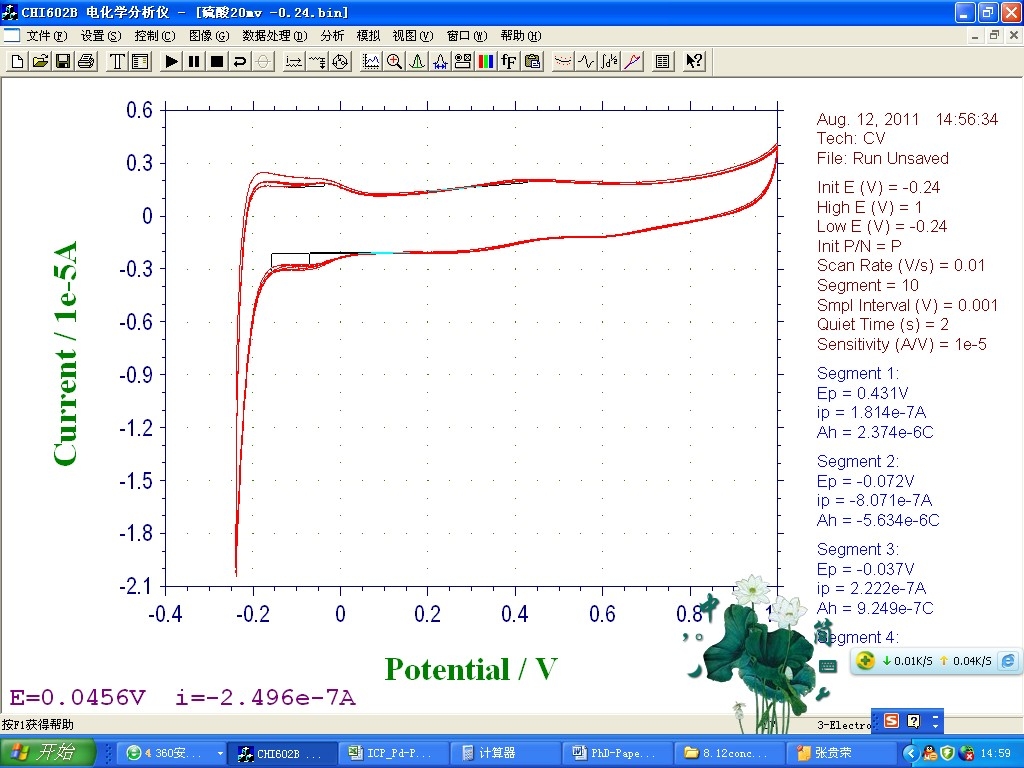
Task: Open the 分析 menu
Action: [x=332, y=35]
